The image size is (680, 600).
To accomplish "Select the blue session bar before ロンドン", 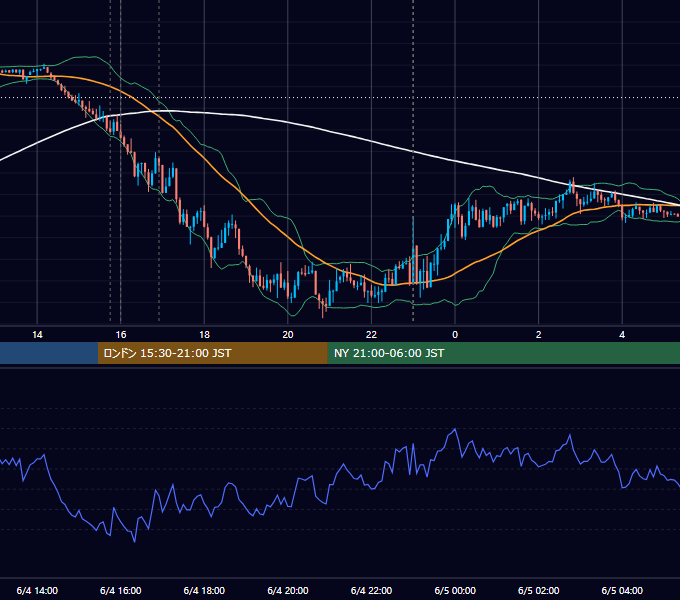I will [49, 353].
